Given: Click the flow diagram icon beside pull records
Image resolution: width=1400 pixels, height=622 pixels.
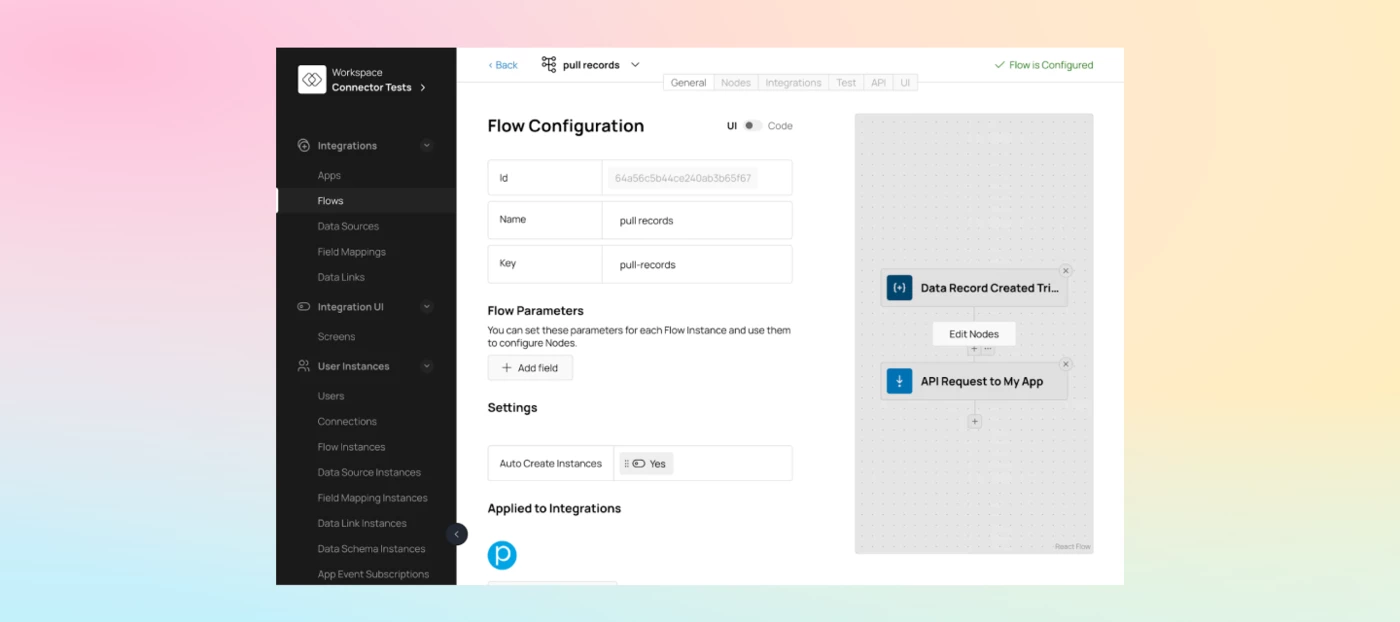Looking at the screenshot, I should click(549, 64).
